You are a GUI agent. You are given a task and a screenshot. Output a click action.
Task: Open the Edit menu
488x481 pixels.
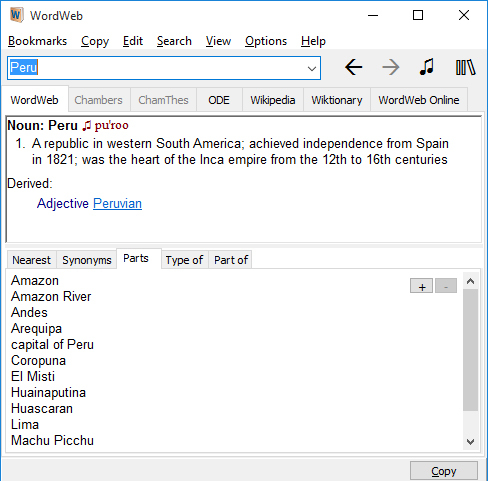[x=133, y=41]
